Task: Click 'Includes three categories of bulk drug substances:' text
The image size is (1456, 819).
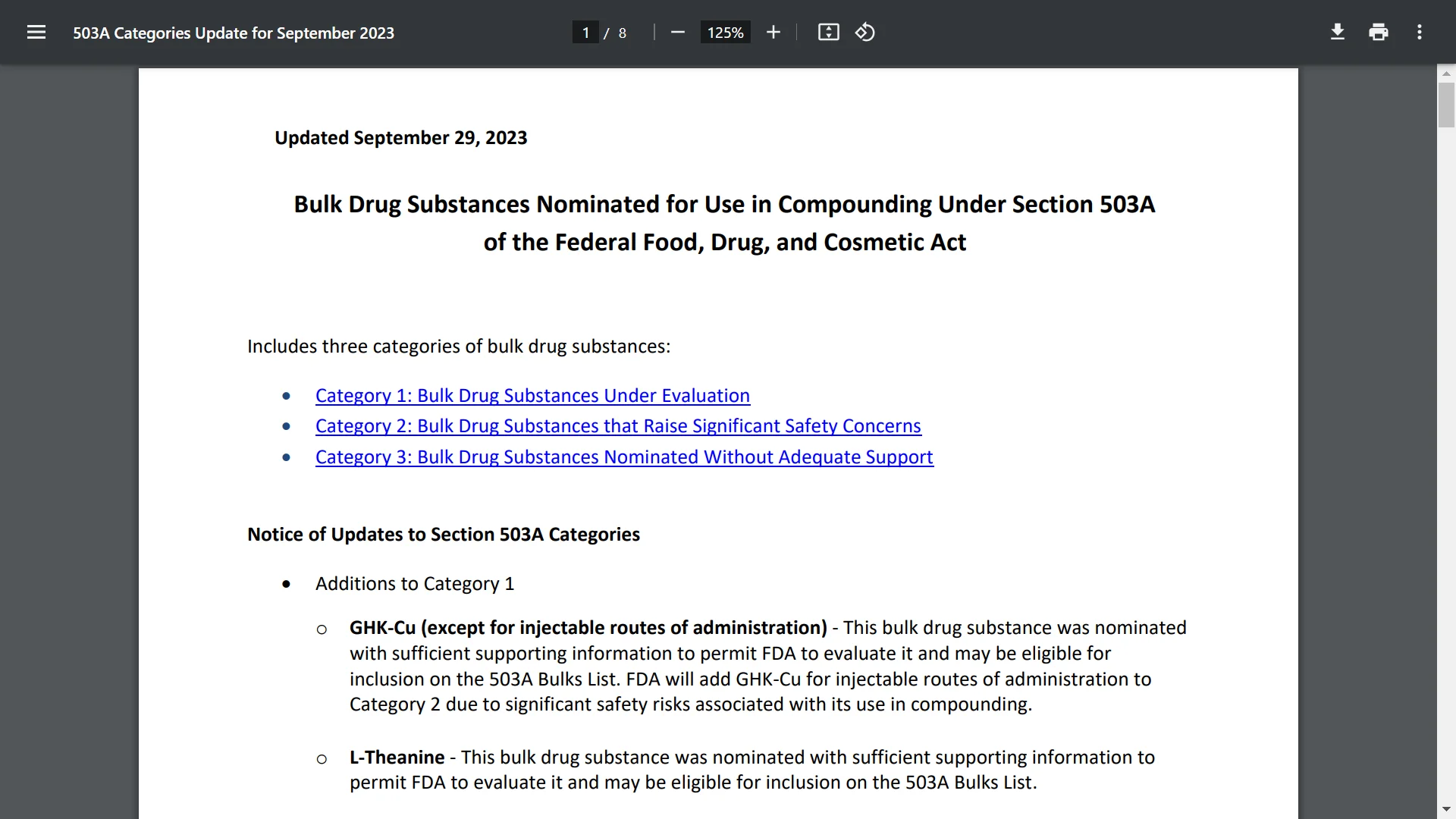Action: point(459,347)
